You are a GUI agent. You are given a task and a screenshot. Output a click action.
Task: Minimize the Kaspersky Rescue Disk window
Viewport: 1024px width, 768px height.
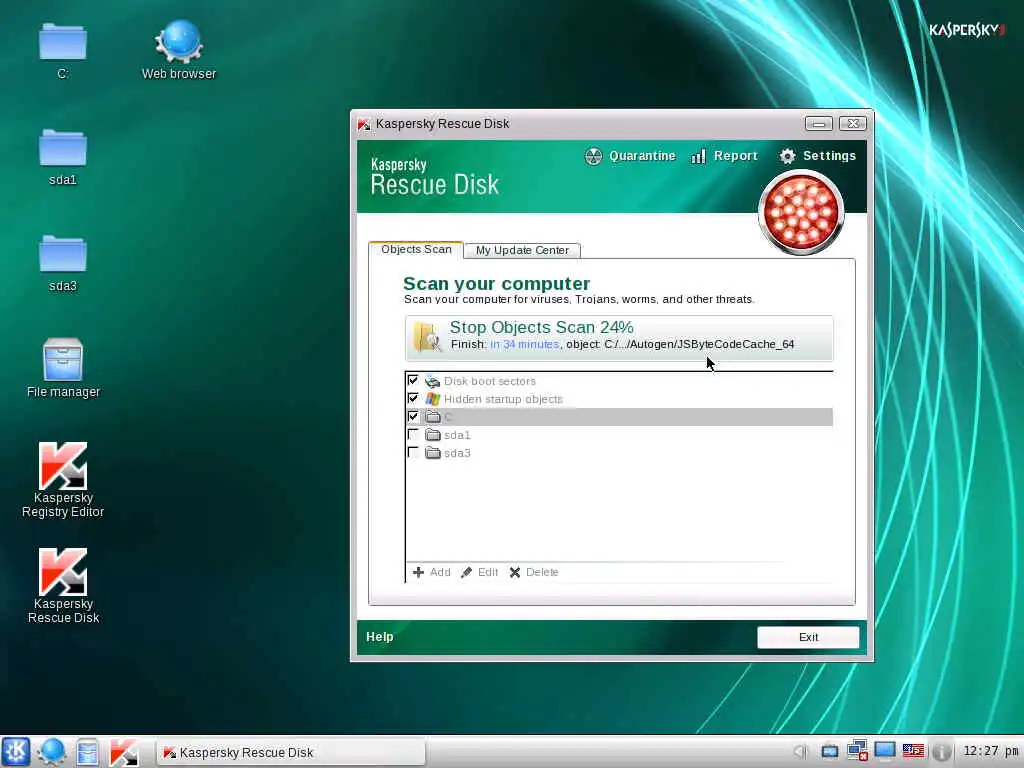818,123
